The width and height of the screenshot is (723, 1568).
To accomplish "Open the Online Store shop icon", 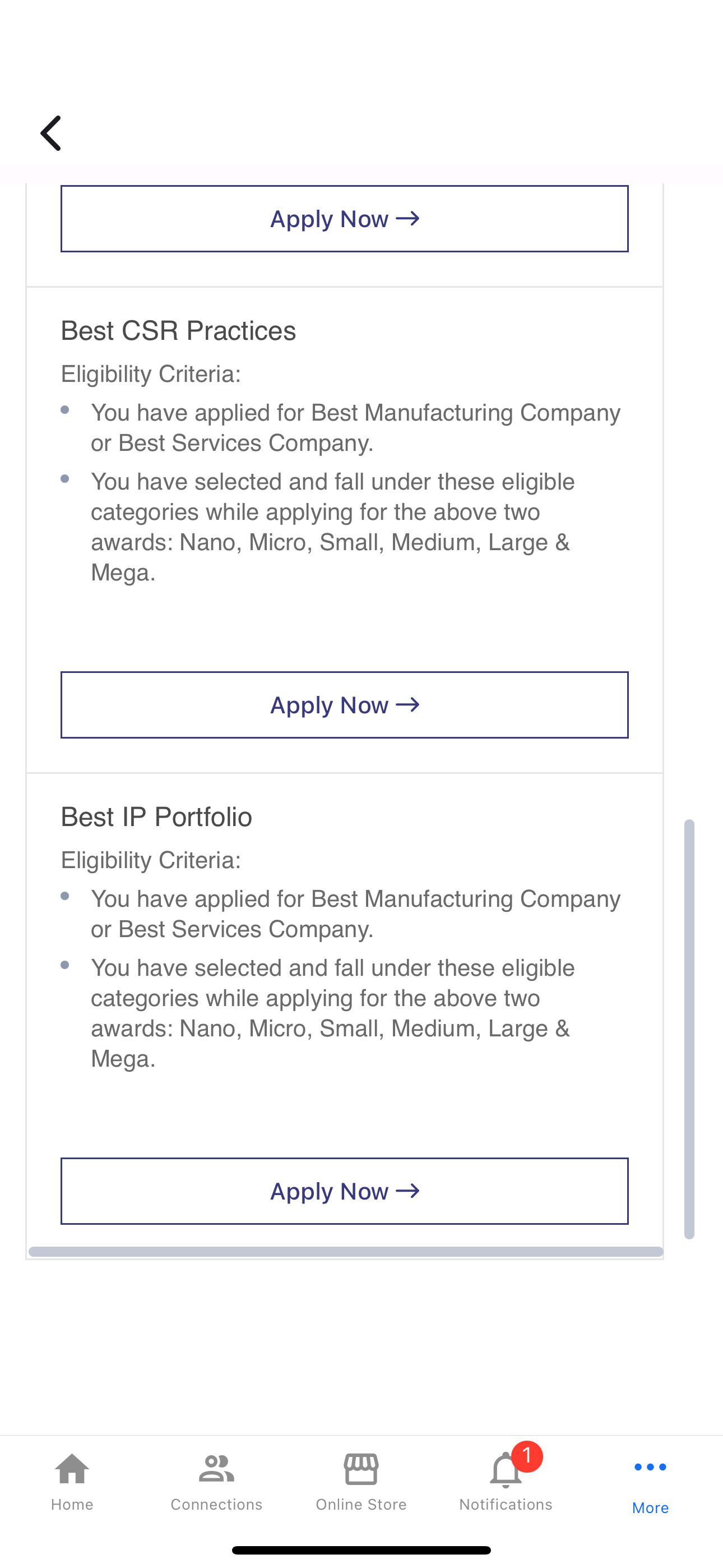I will pos(361,1469).
